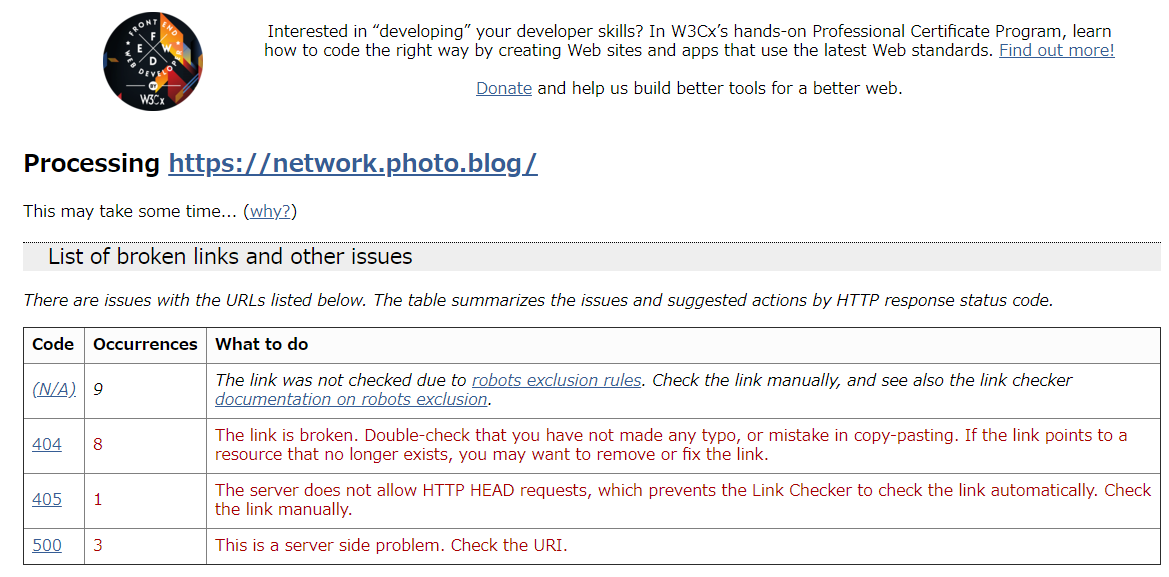The image size is (1169, 577).
Task: Open the network.photo.blog URL in heading
Action: click(353, 164)
